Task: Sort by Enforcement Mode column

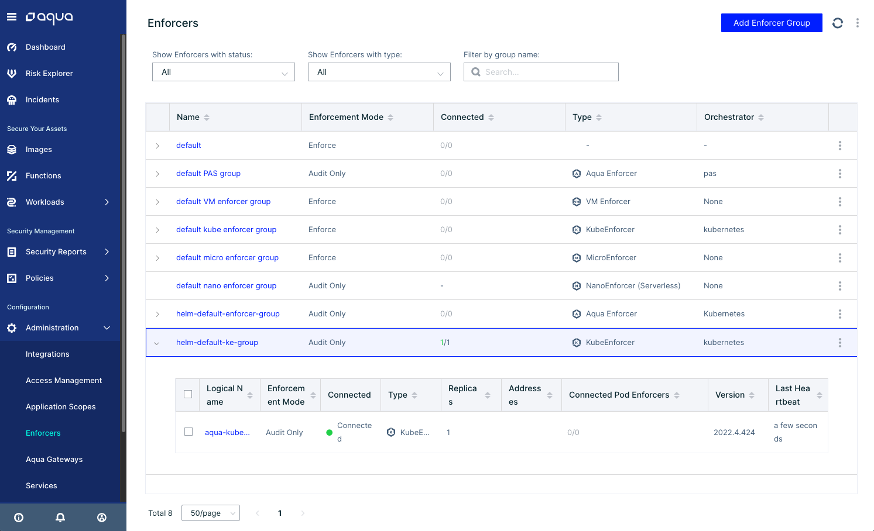Action: [390, 118]
